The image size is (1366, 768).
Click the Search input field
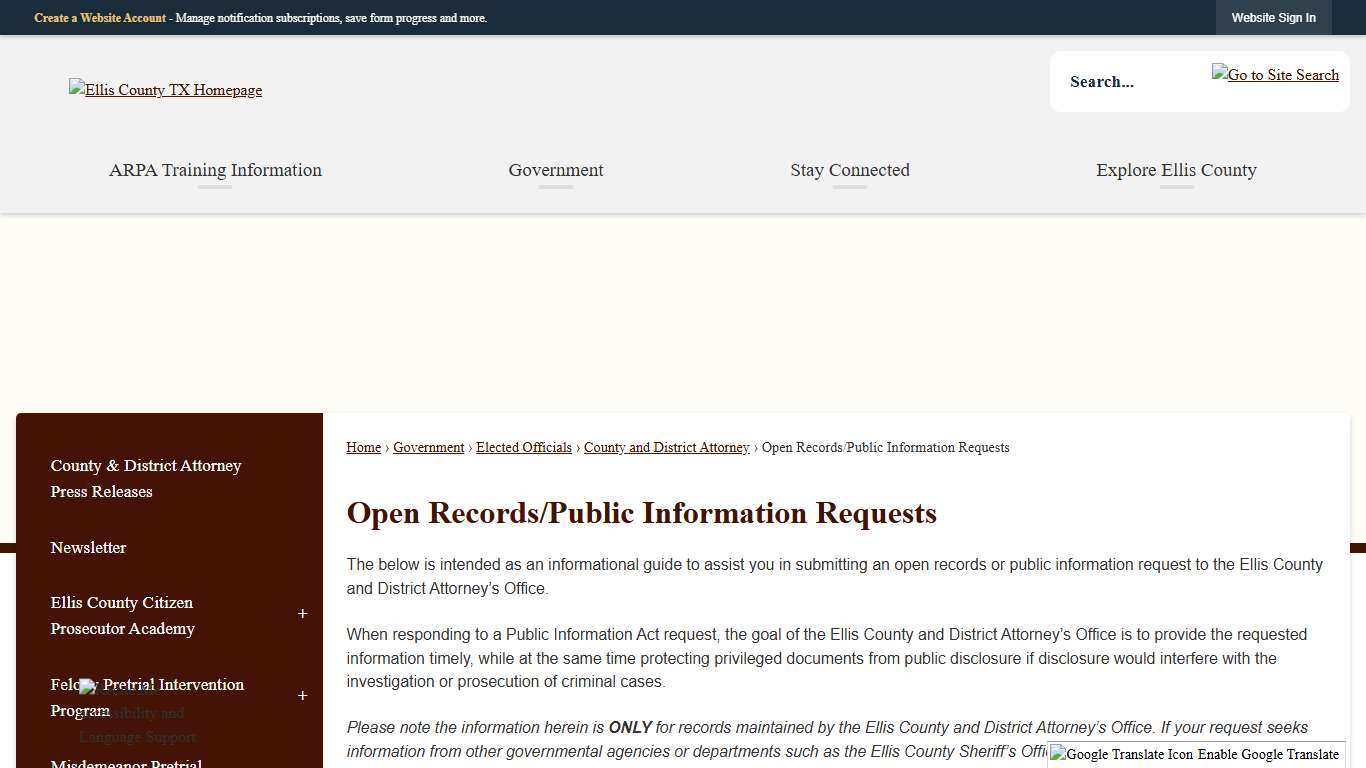1140,82
